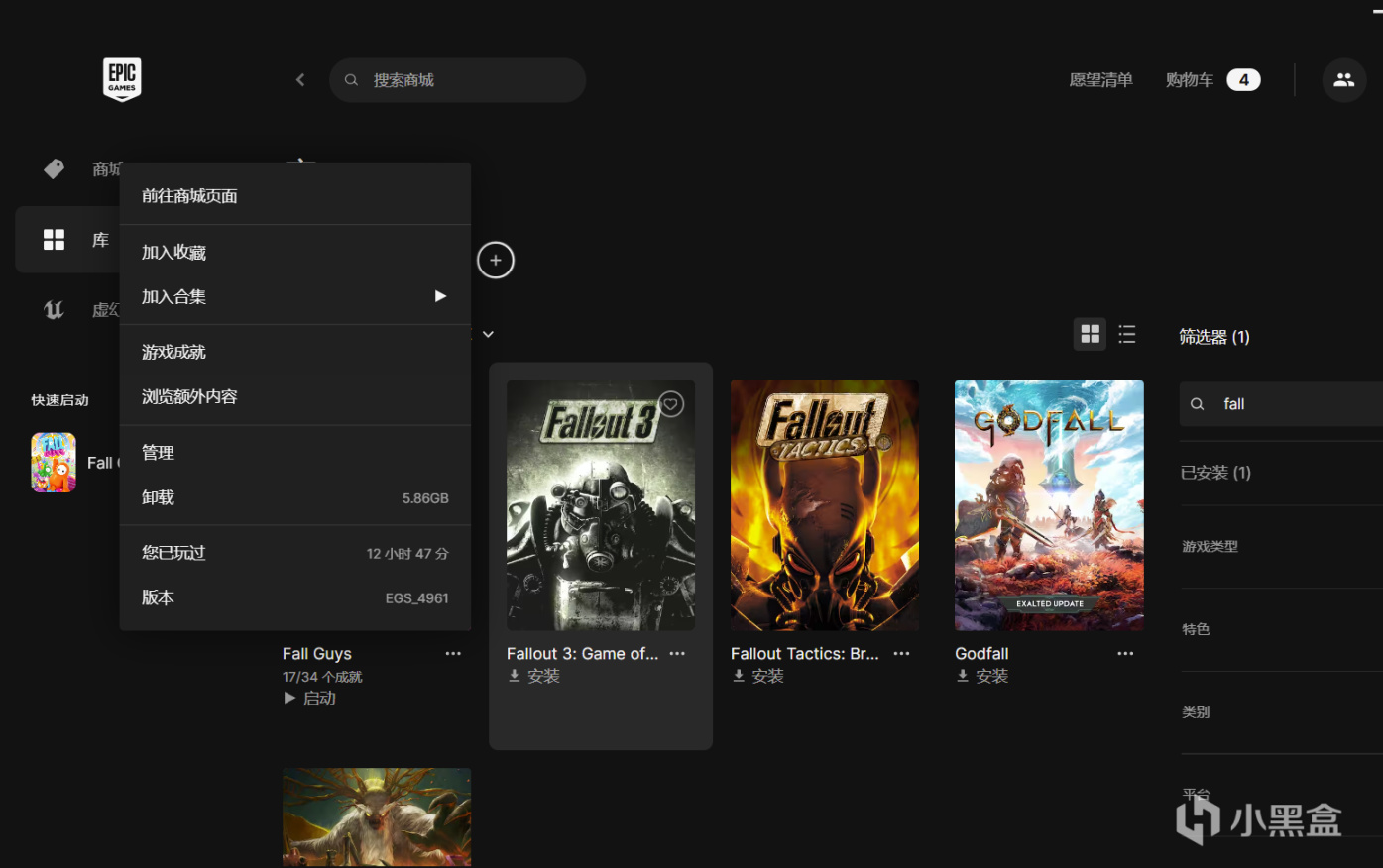Click 卸载 to uninstall the game
The image size is (1383, 868).
point(295,497)
